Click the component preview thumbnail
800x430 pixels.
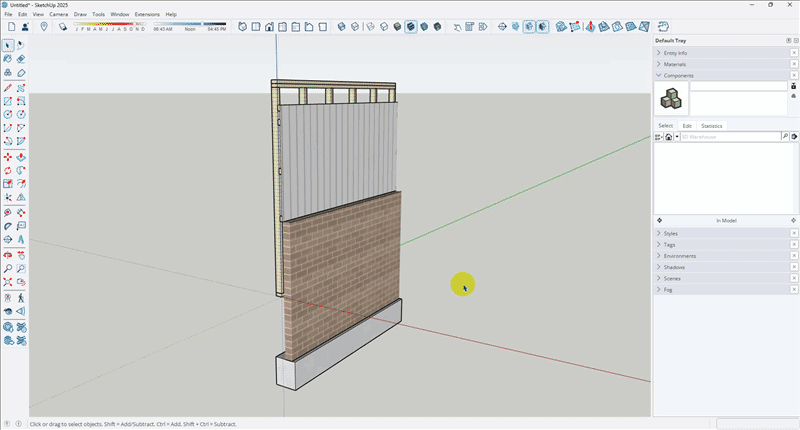tap(671, 98)
